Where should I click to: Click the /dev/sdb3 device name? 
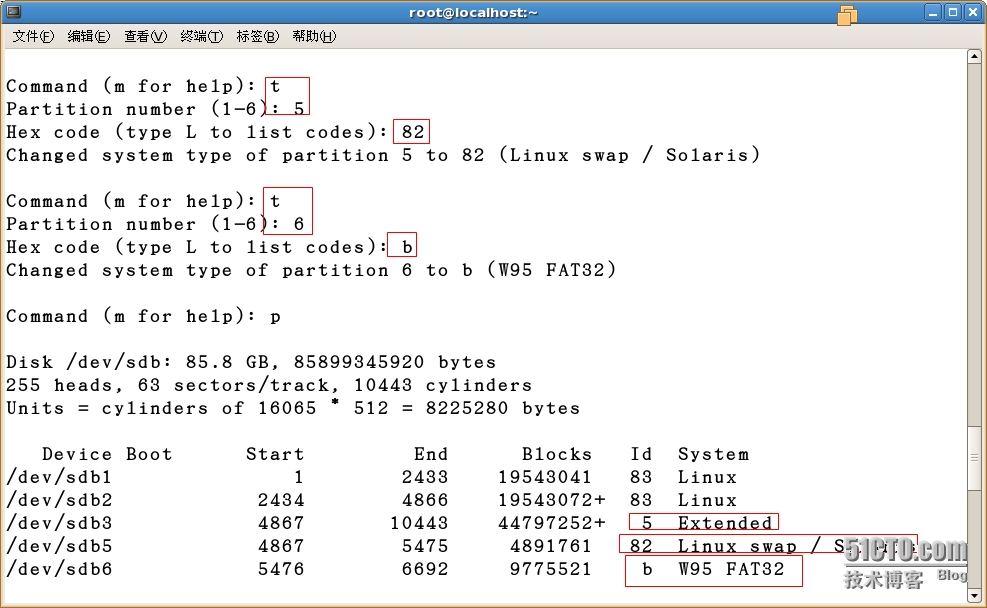pyautogui.click(x=59, y=523)
